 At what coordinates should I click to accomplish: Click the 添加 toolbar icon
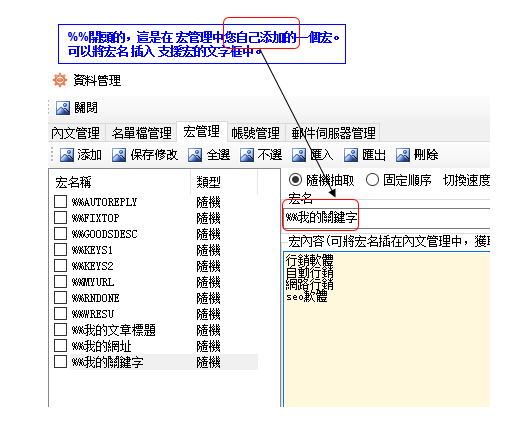67,155
